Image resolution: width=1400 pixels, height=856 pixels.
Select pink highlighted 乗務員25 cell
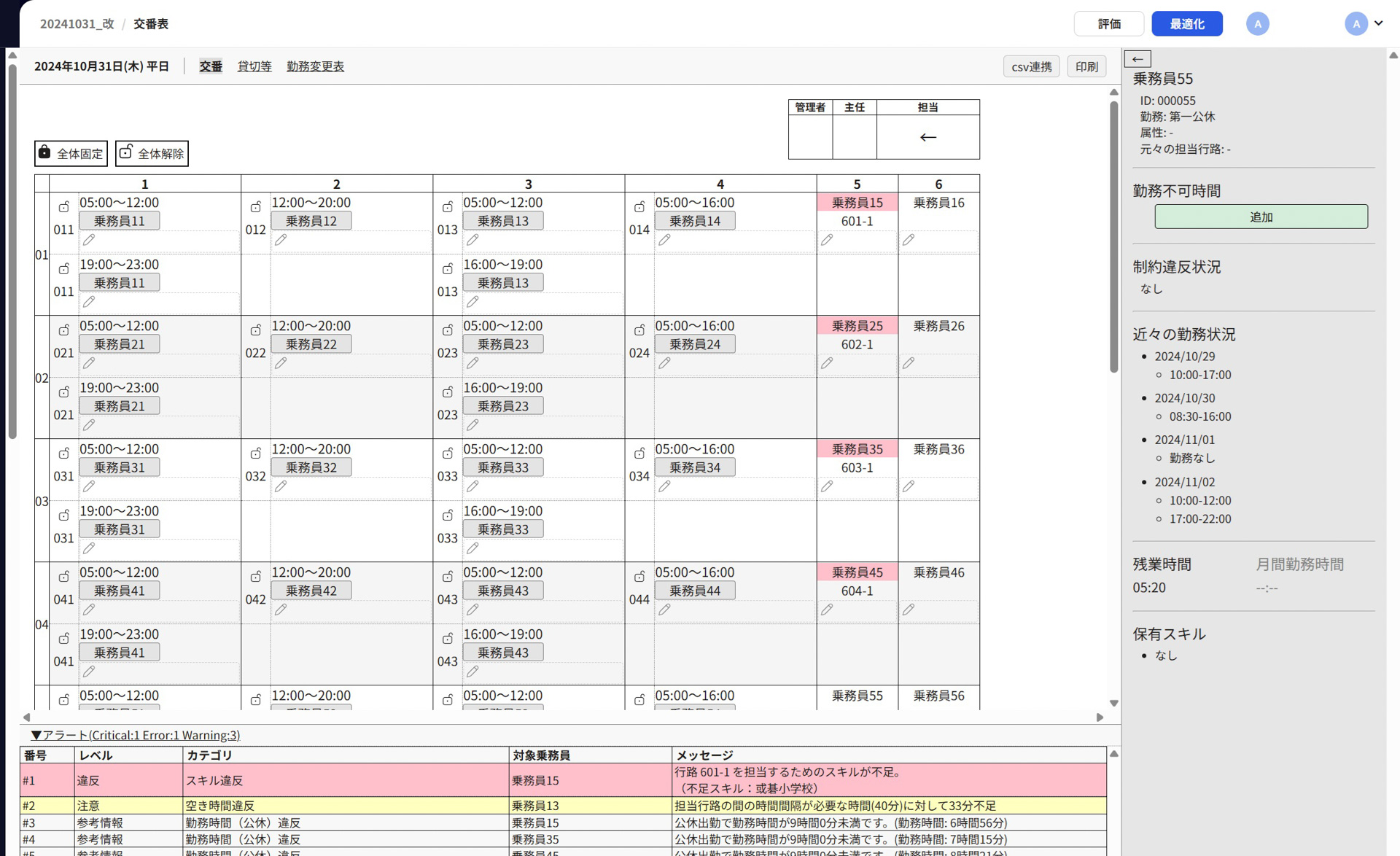[x=857, y=326]
